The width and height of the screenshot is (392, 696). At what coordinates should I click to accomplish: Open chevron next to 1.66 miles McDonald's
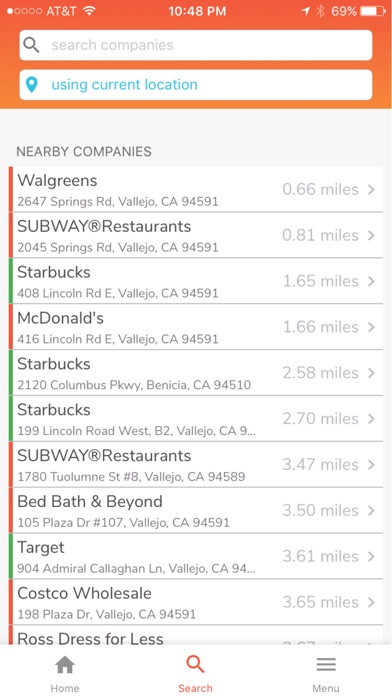pyautogui.click(x=371, y=327)
